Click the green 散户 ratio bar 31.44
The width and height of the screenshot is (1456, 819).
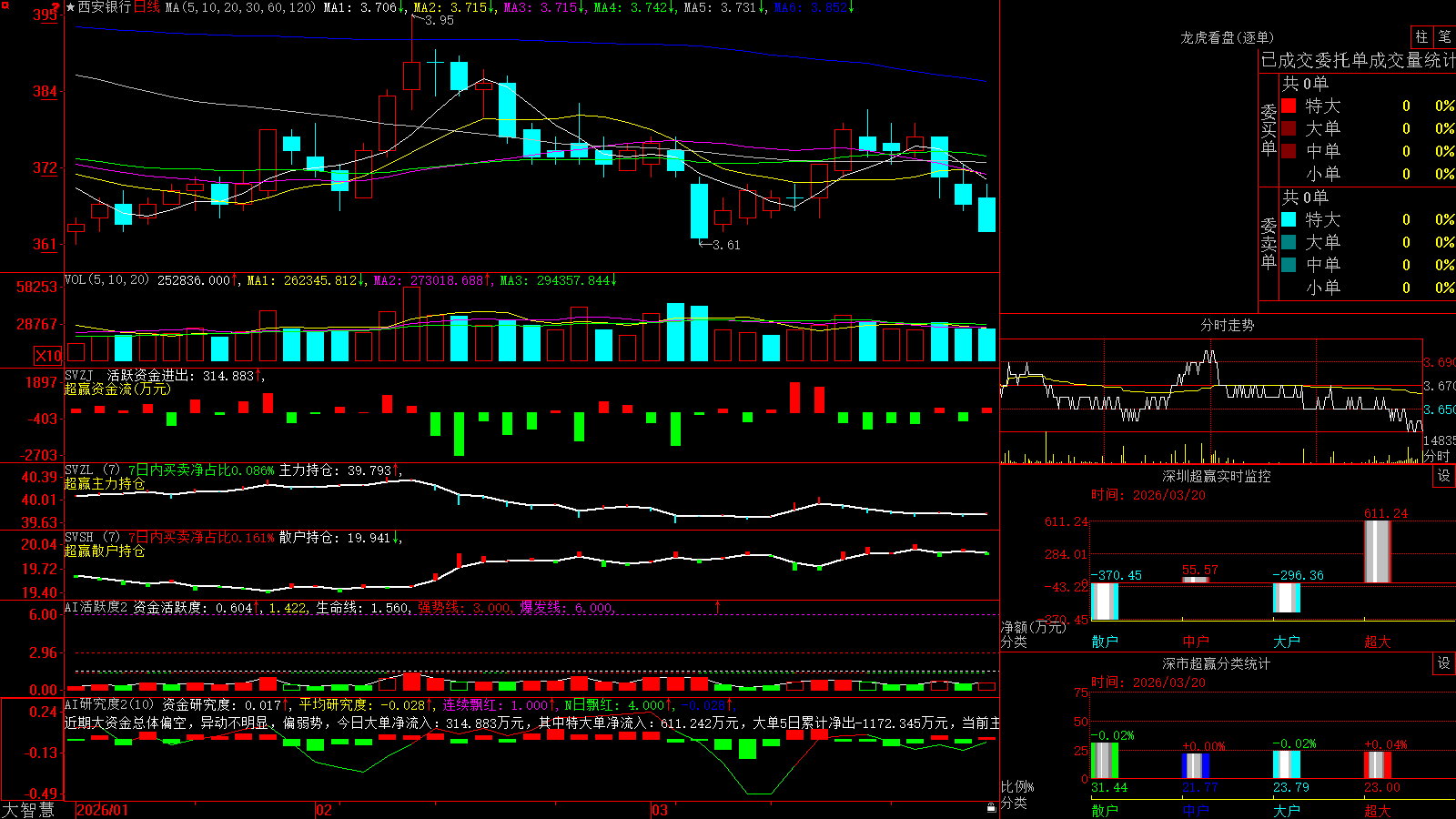[x=1105, y=761]
